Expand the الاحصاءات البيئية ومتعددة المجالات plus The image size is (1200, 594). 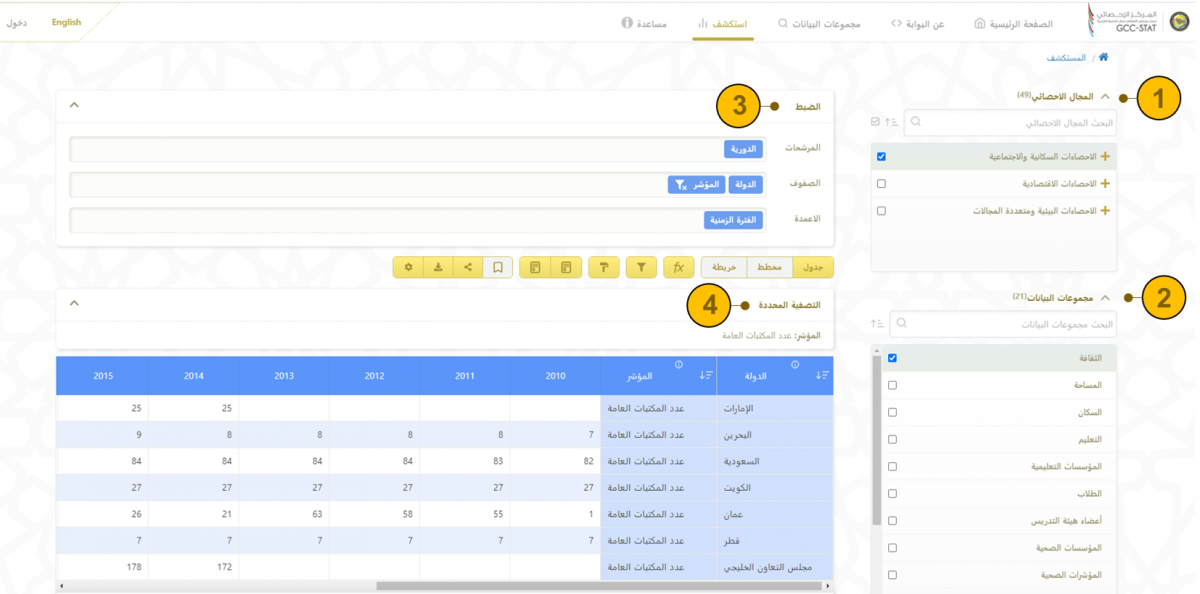pyautogui.click(x=1105, y=211)
